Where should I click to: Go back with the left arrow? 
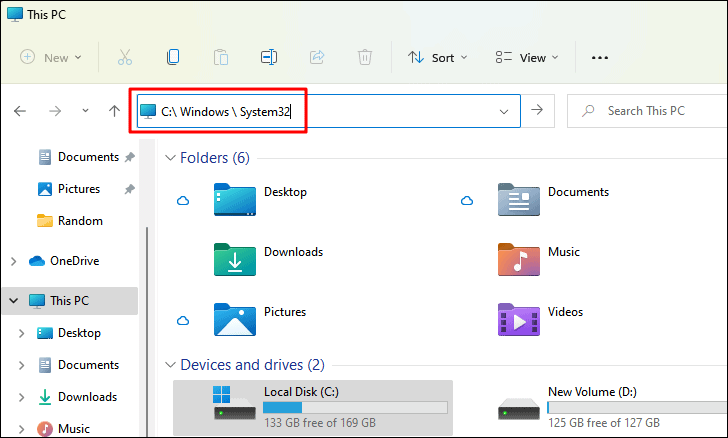tap(20, 111)
